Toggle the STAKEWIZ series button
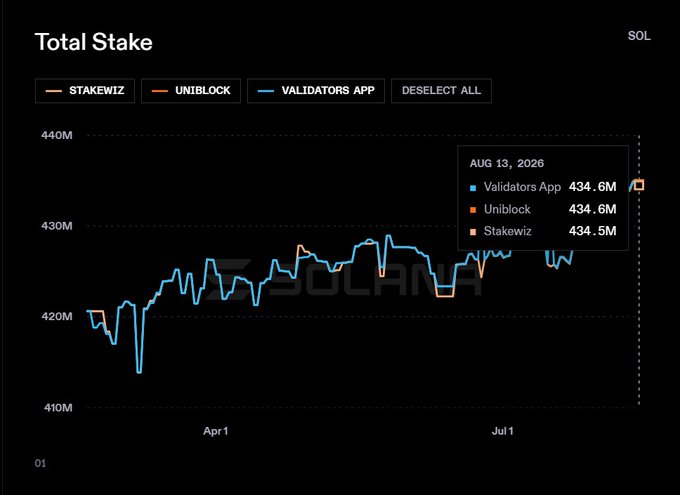Viewport: 680px width, 495px height. (x=85, y=91)
